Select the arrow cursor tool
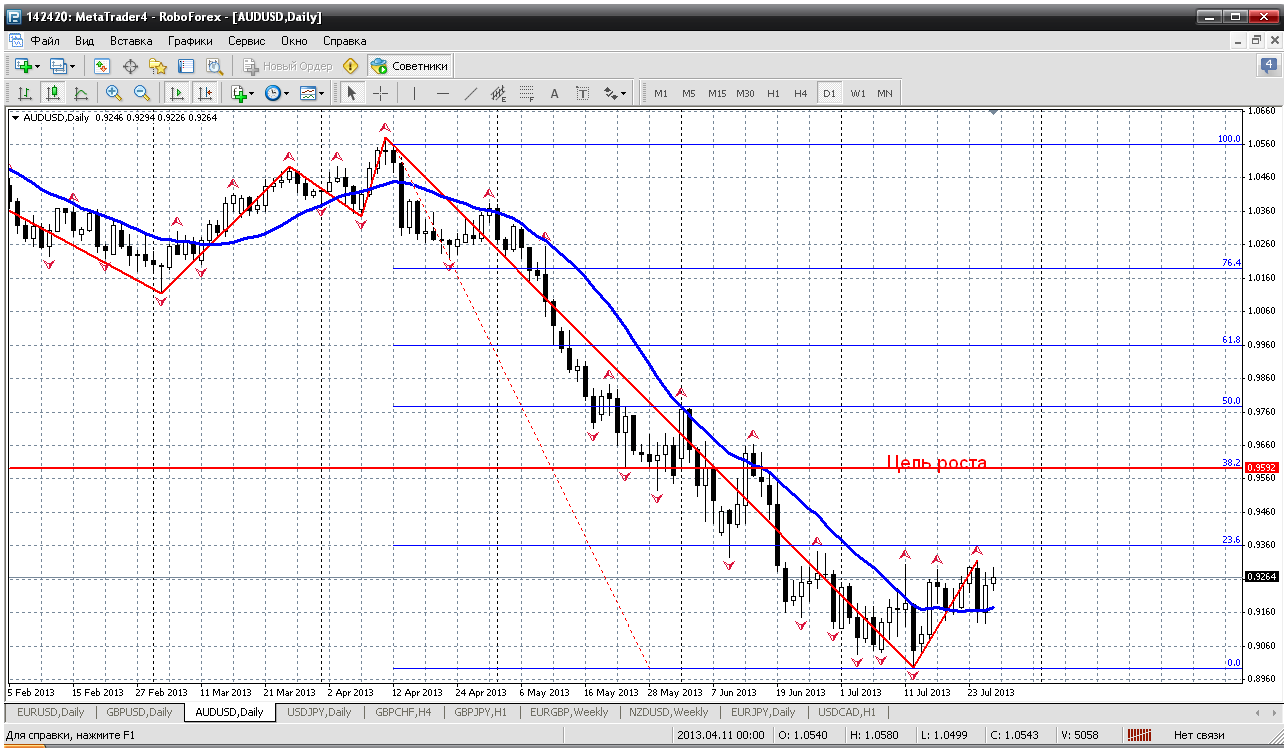 click(351, 93)
